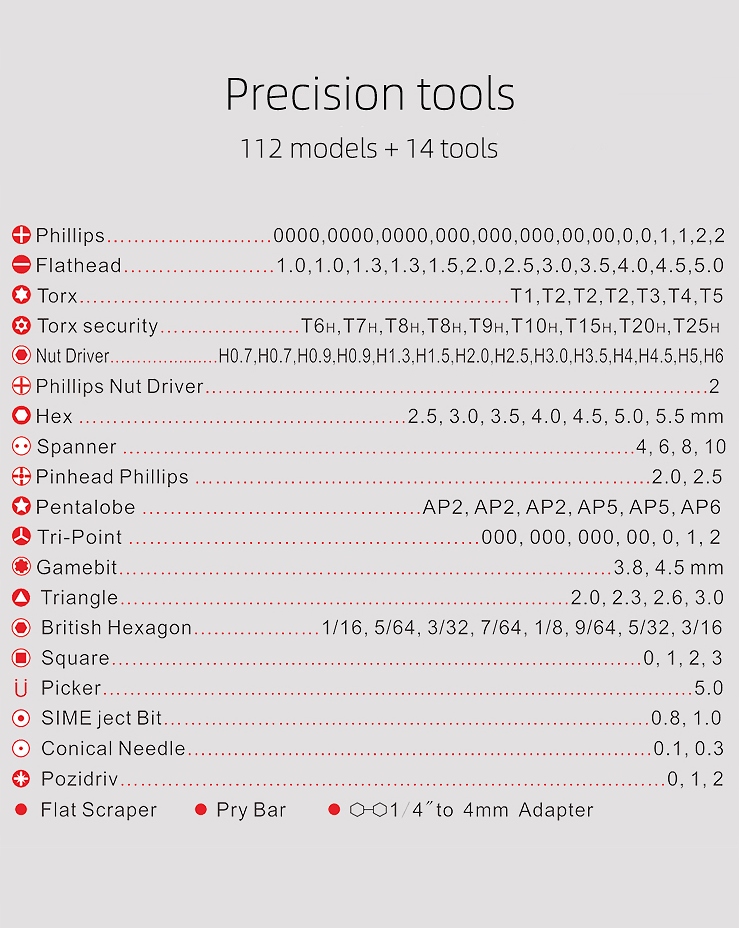Click the Pry Bar label
Image resolution: width=739 pixels, height=928 pixels.
(x=251, y=810)
